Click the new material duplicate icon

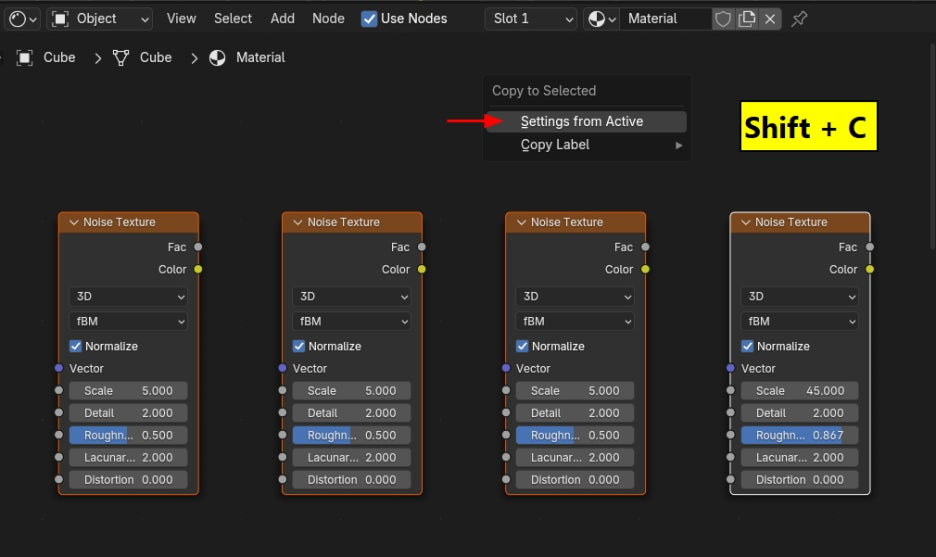[x=747, y=19]
